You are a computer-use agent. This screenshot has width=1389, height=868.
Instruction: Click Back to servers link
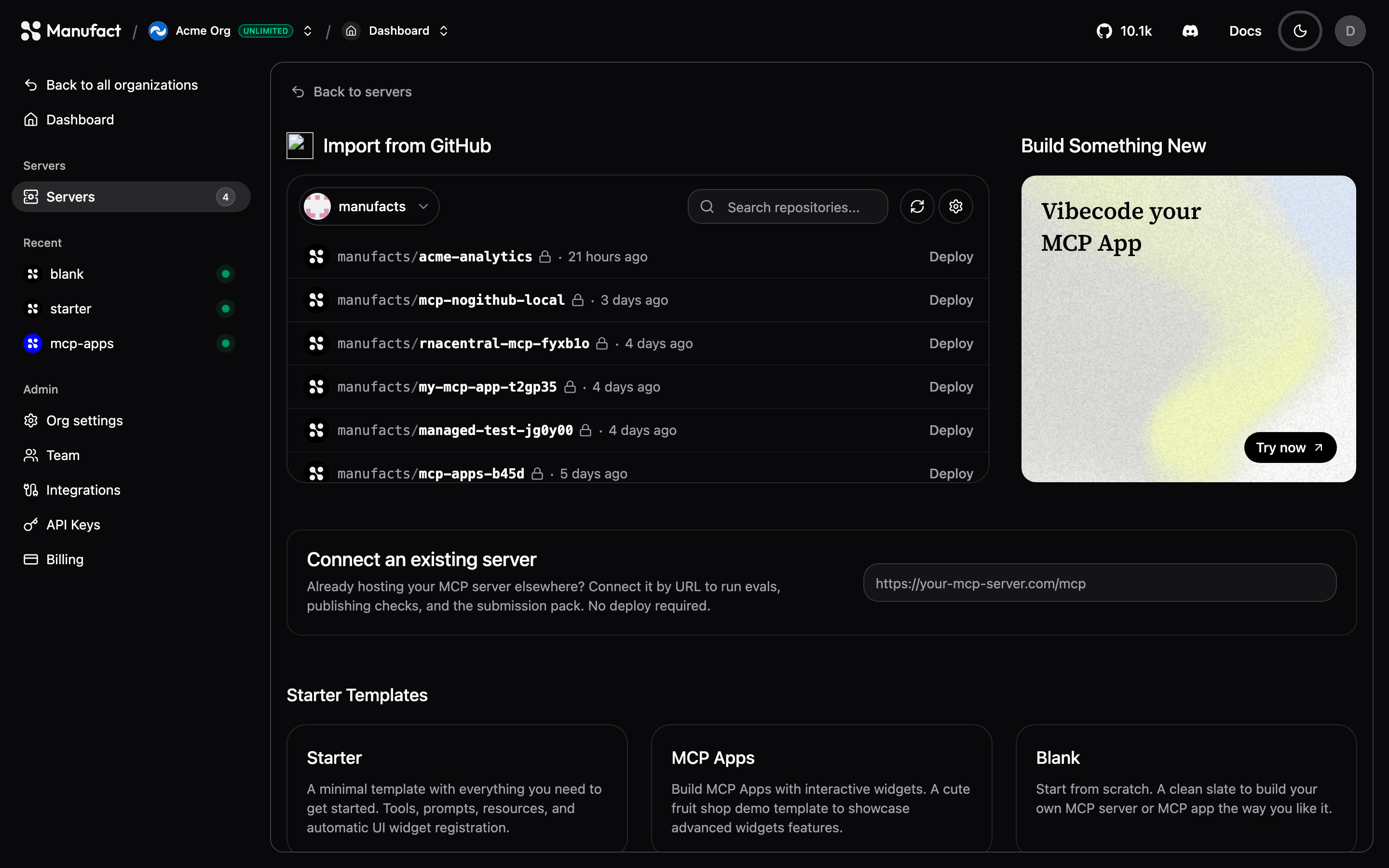click(x=351, y=92)
